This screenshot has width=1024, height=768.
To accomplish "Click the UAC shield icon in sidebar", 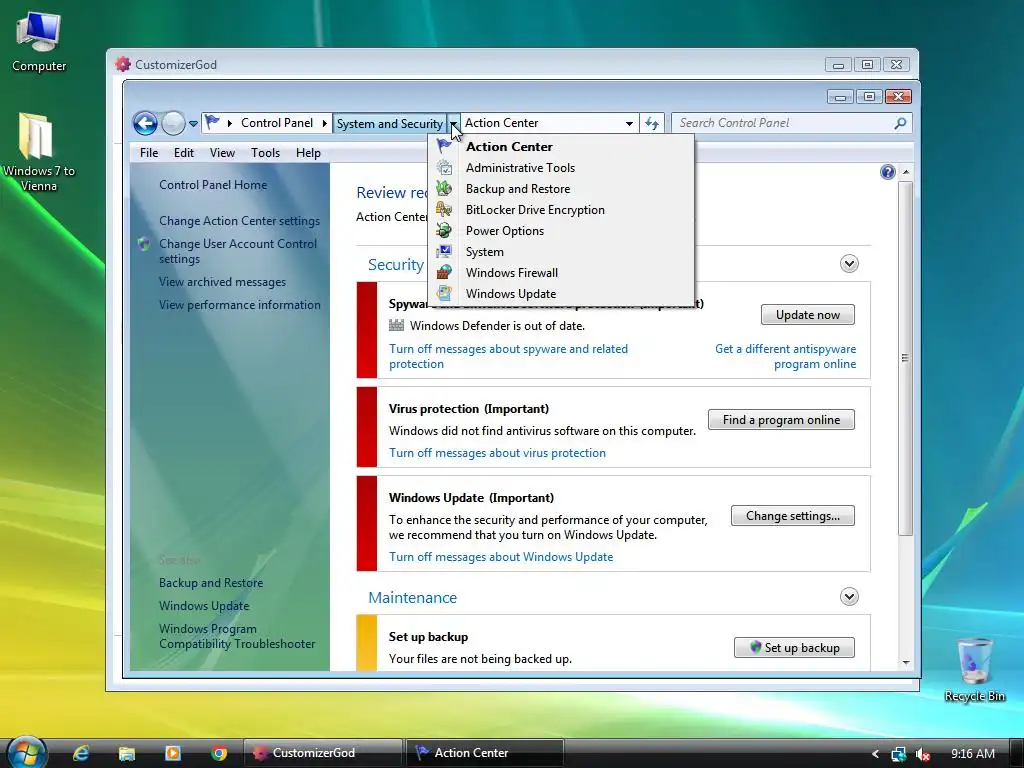I will point(144,244).
